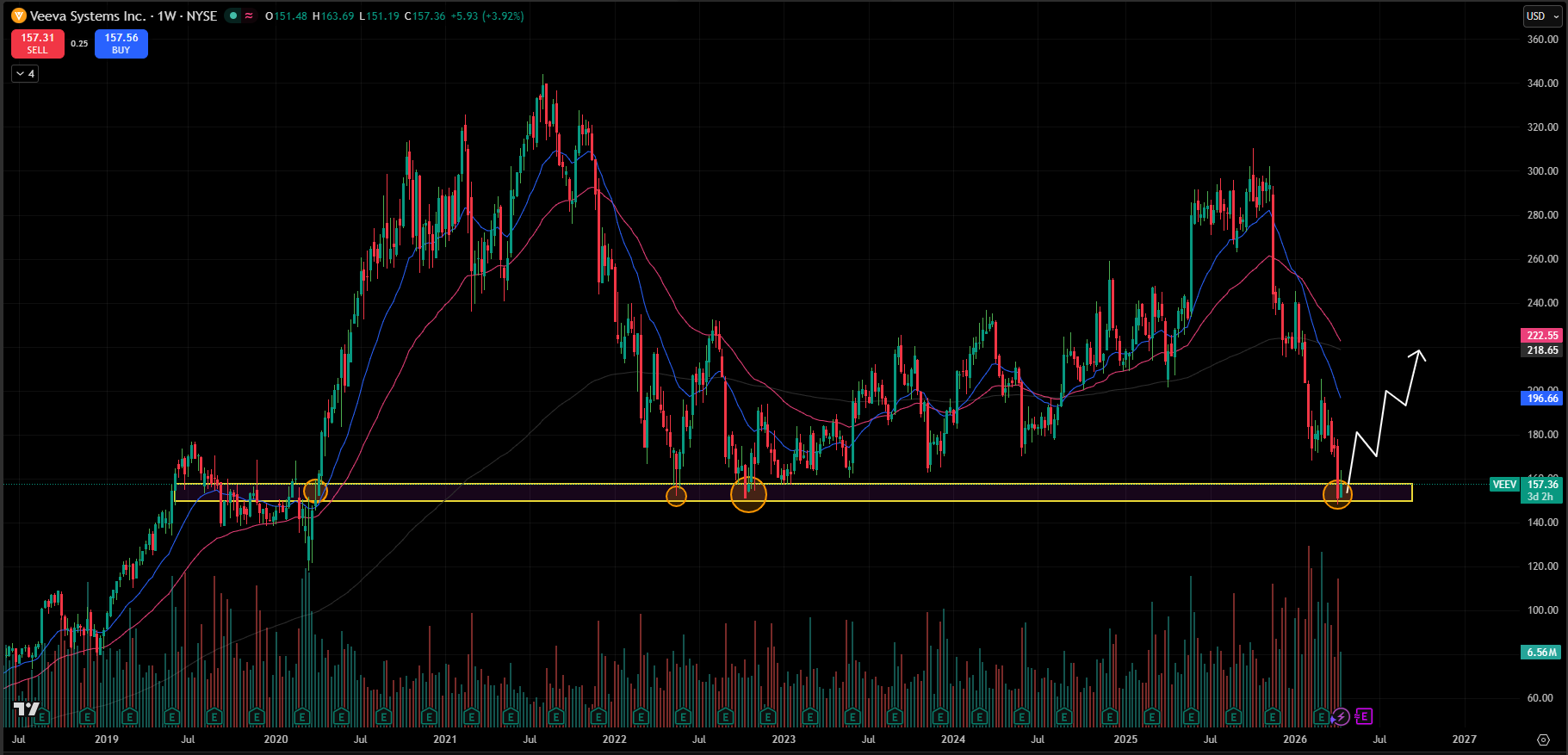Click the 2027 time axis label

coord(1464,740)
